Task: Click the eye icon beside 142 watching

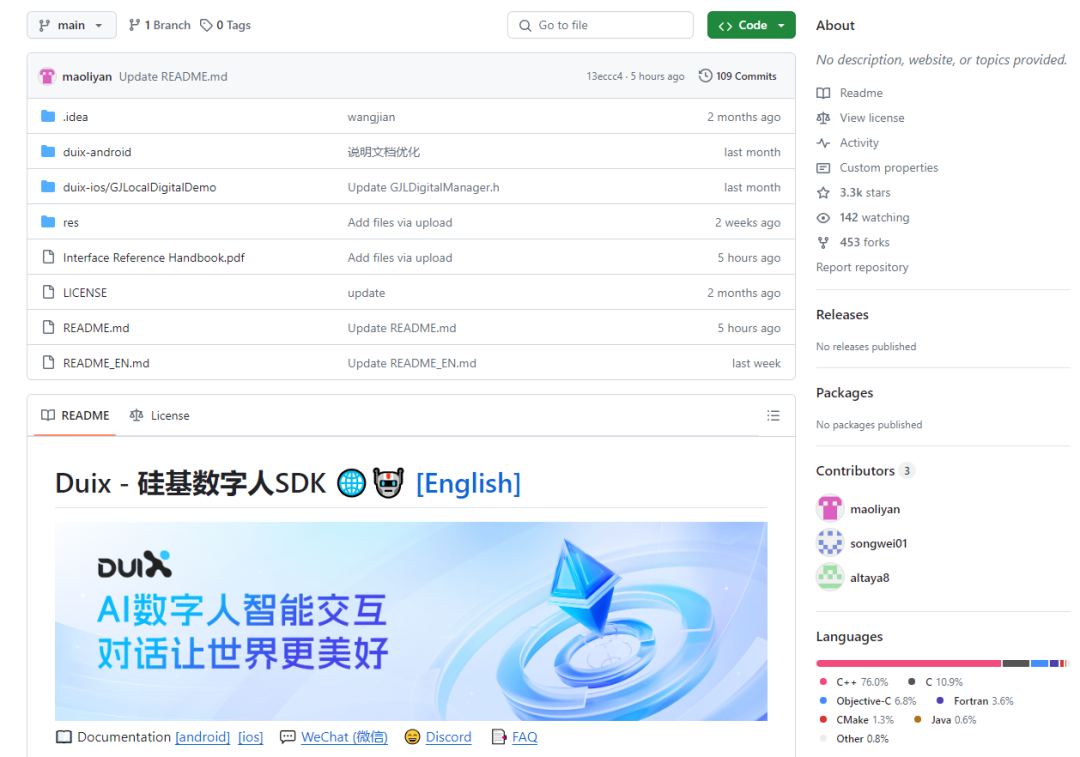Action: tap(823, 217)
